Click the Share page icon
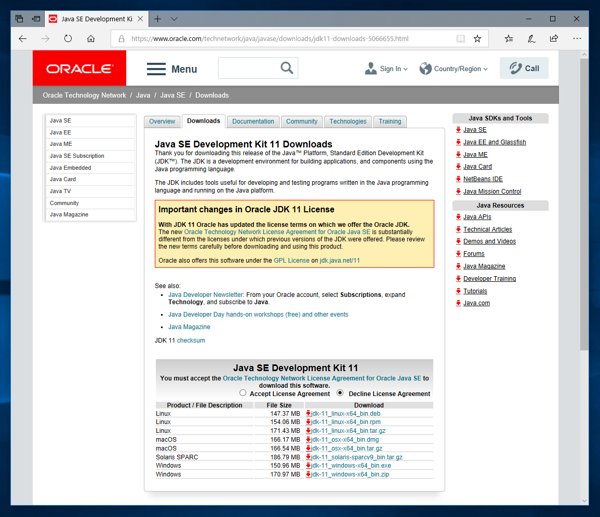This screenshot has width=600, height=517. (554, 38)
